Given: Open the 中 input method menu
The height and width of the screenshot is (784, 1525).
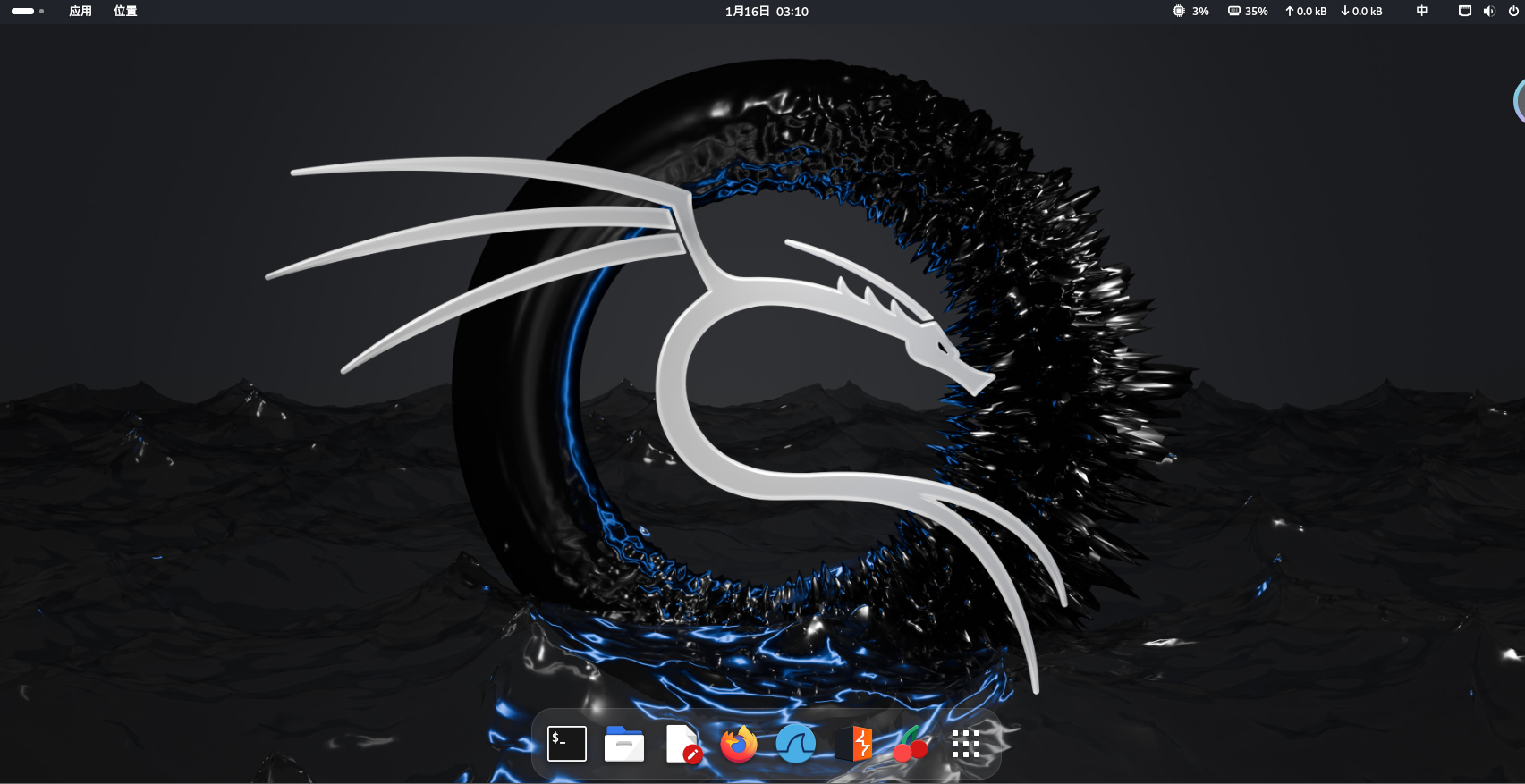Looking at the screenshot, I should click(1422, 12).
